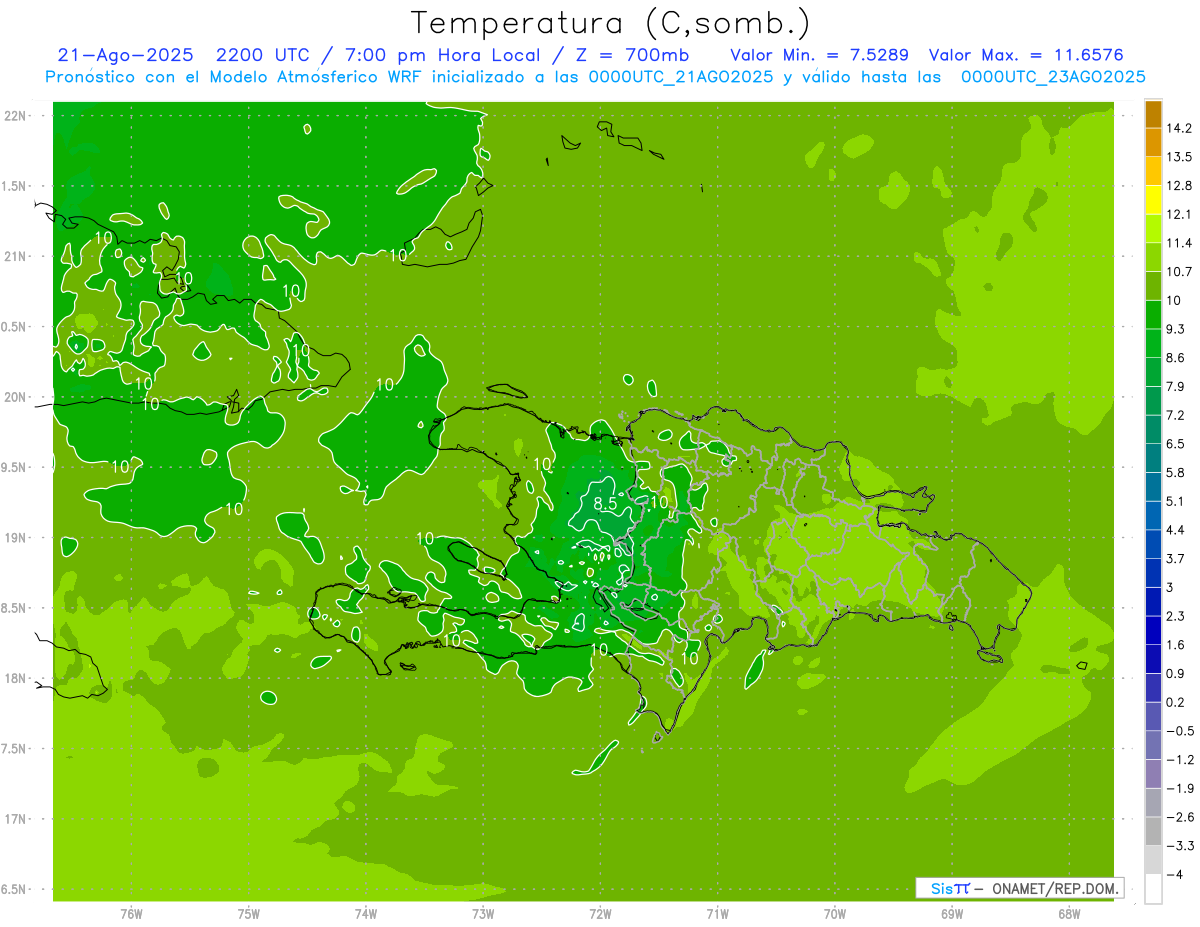Pick the white swatch below -4
The height and width of the screenshot is (927, 1200).
pos(1153,889)
